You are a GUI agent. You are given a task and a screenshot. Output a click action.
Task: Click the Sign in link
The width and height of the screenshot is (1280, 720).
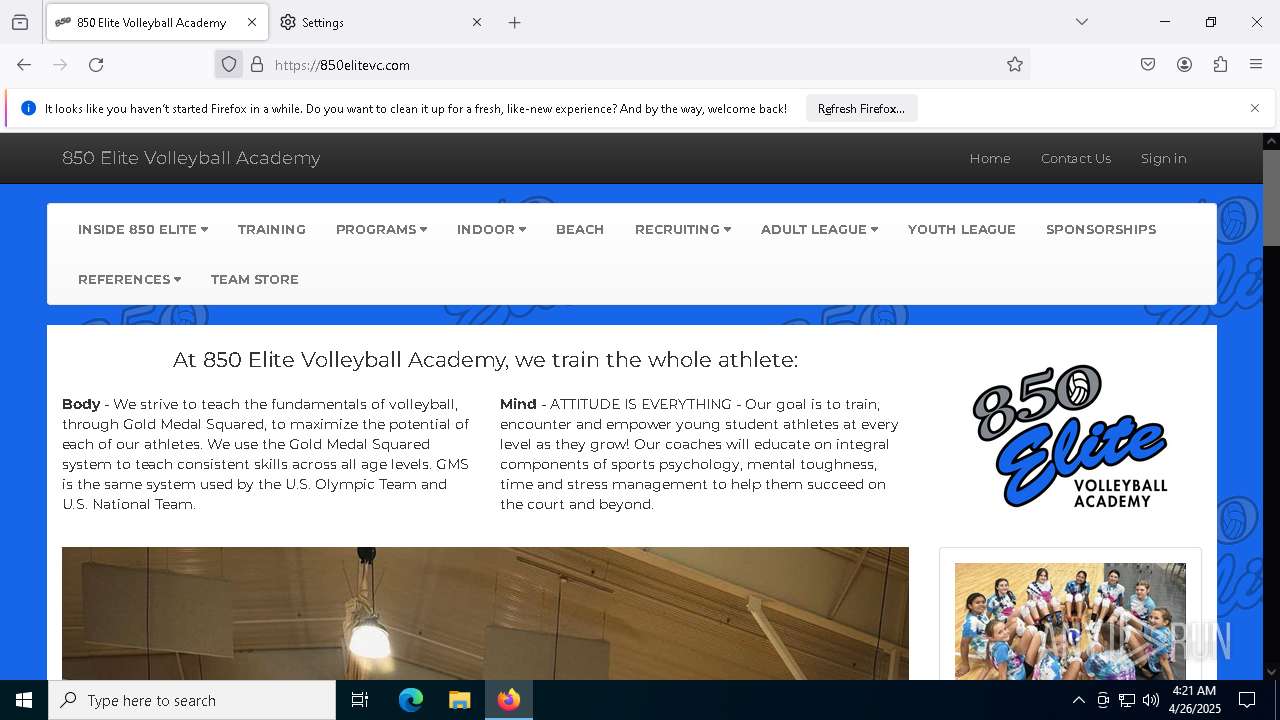[x=1163, y=158]
